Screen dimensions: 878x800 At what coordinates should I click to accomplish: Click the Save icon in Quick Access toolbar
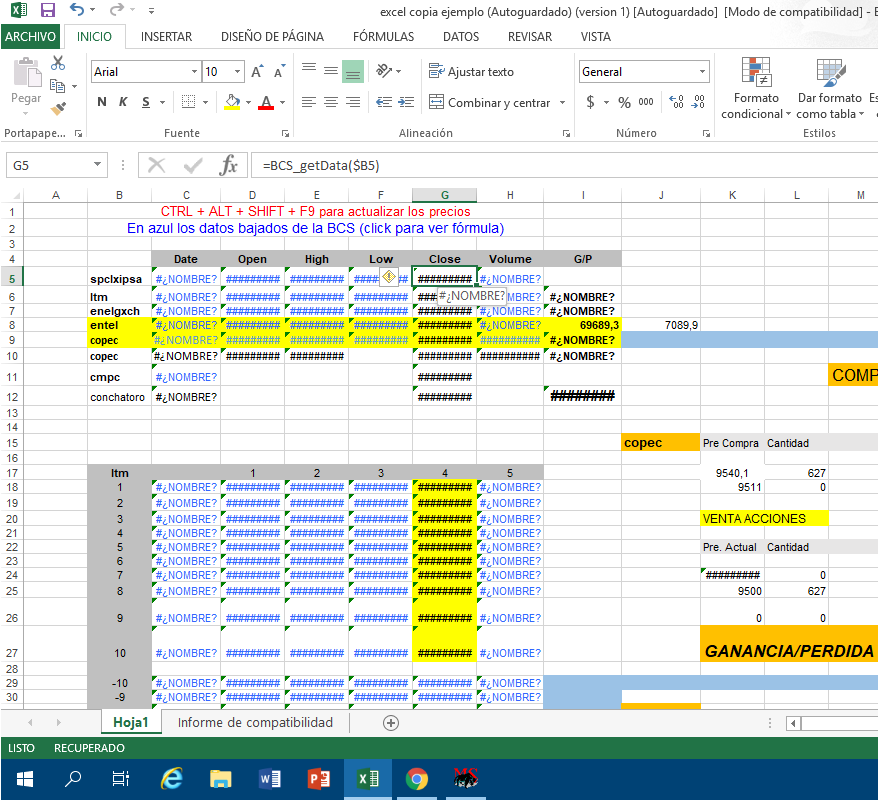(x=47, y=10)
